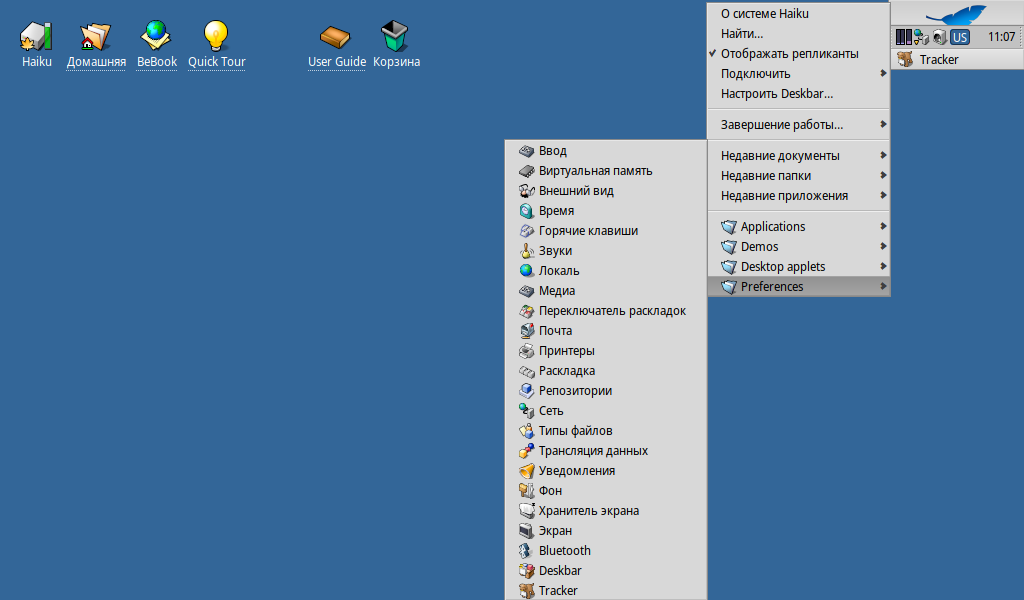Select О системе Haiku menu entry
Viewport: 1024px width, 600px height.
765,14
